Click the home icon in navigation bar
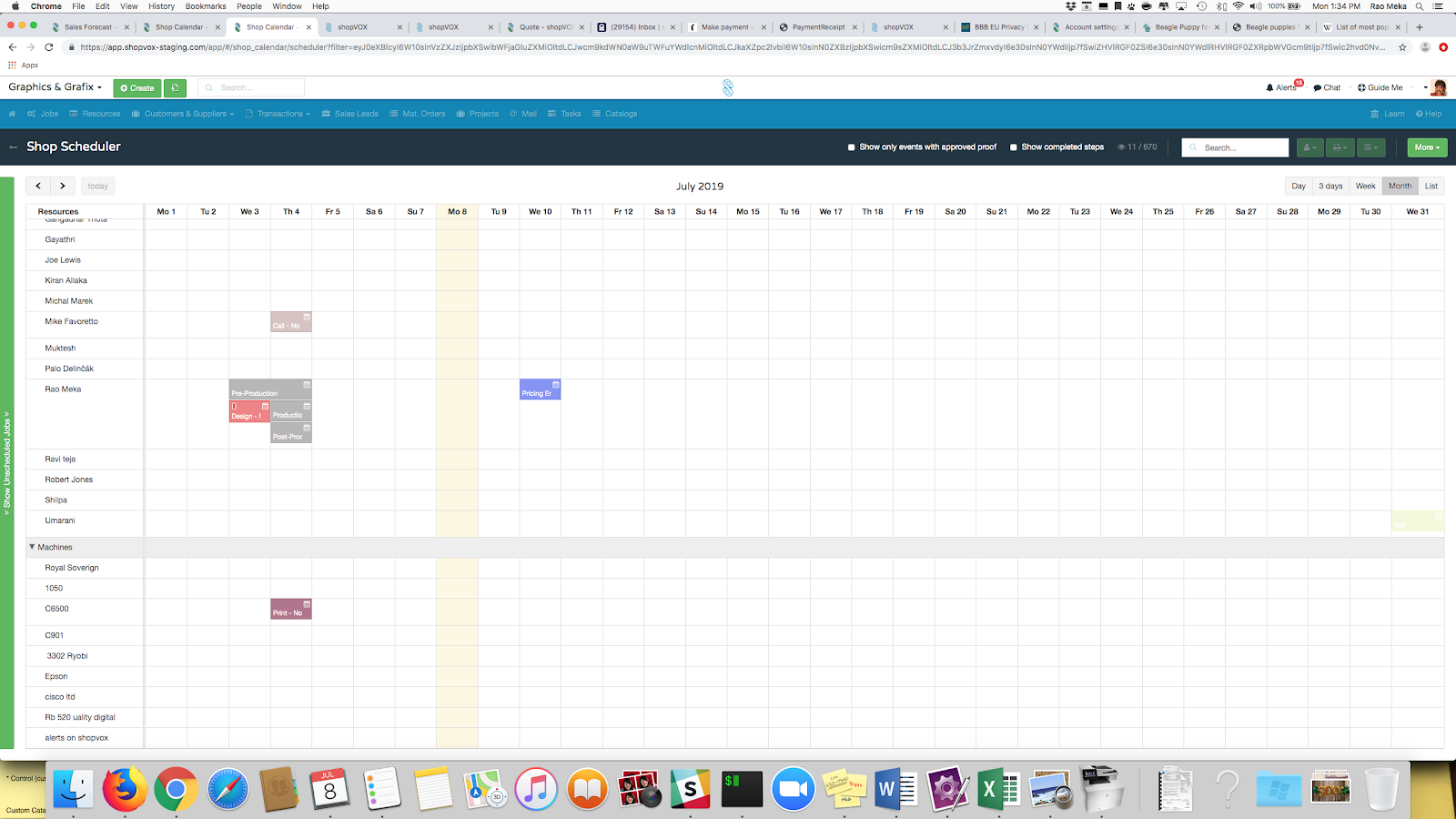 (12, 114)
